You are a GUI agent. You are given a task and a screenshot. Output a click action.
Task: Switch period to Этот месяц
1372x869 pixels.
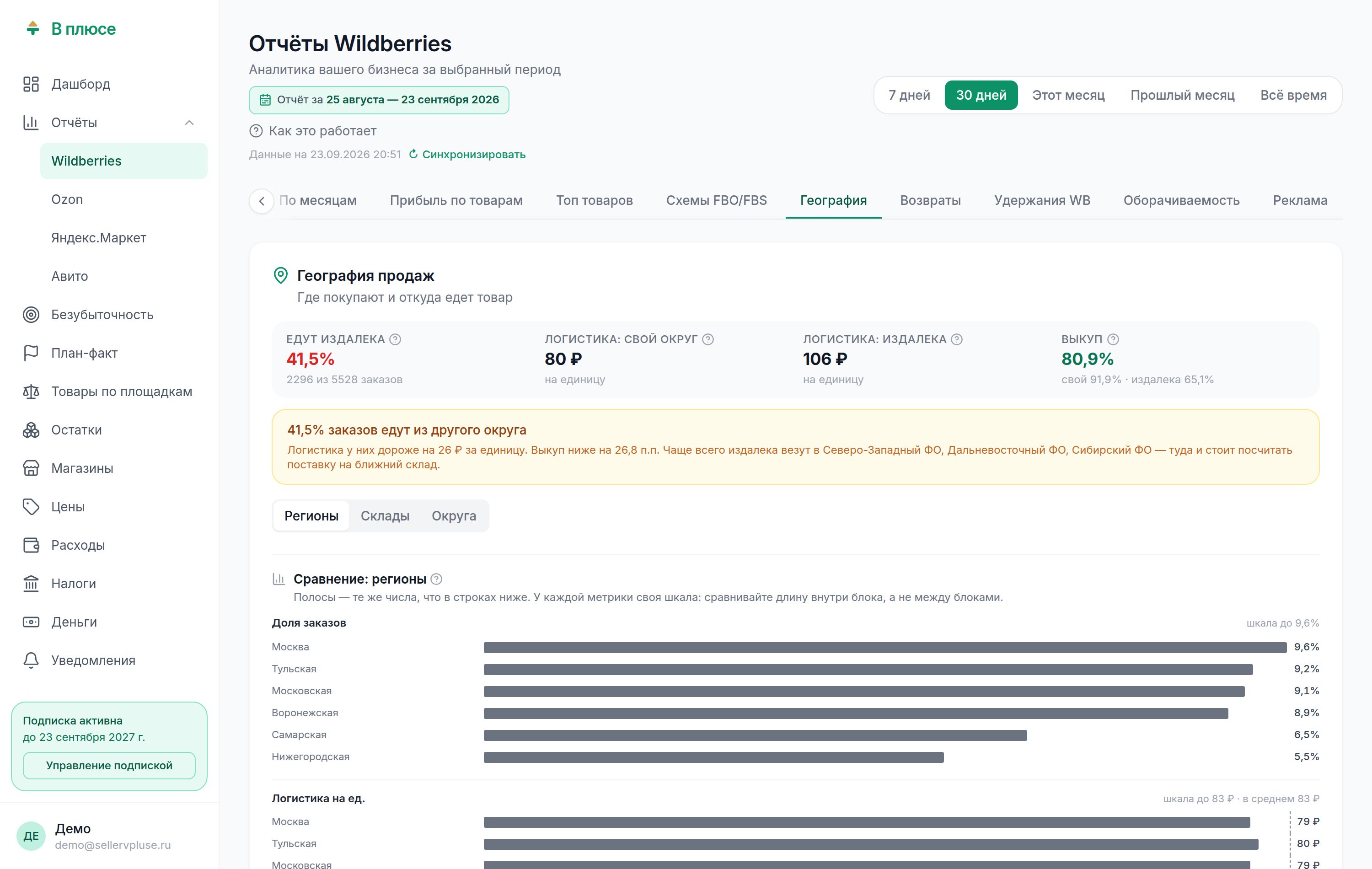click(1068, 95)
